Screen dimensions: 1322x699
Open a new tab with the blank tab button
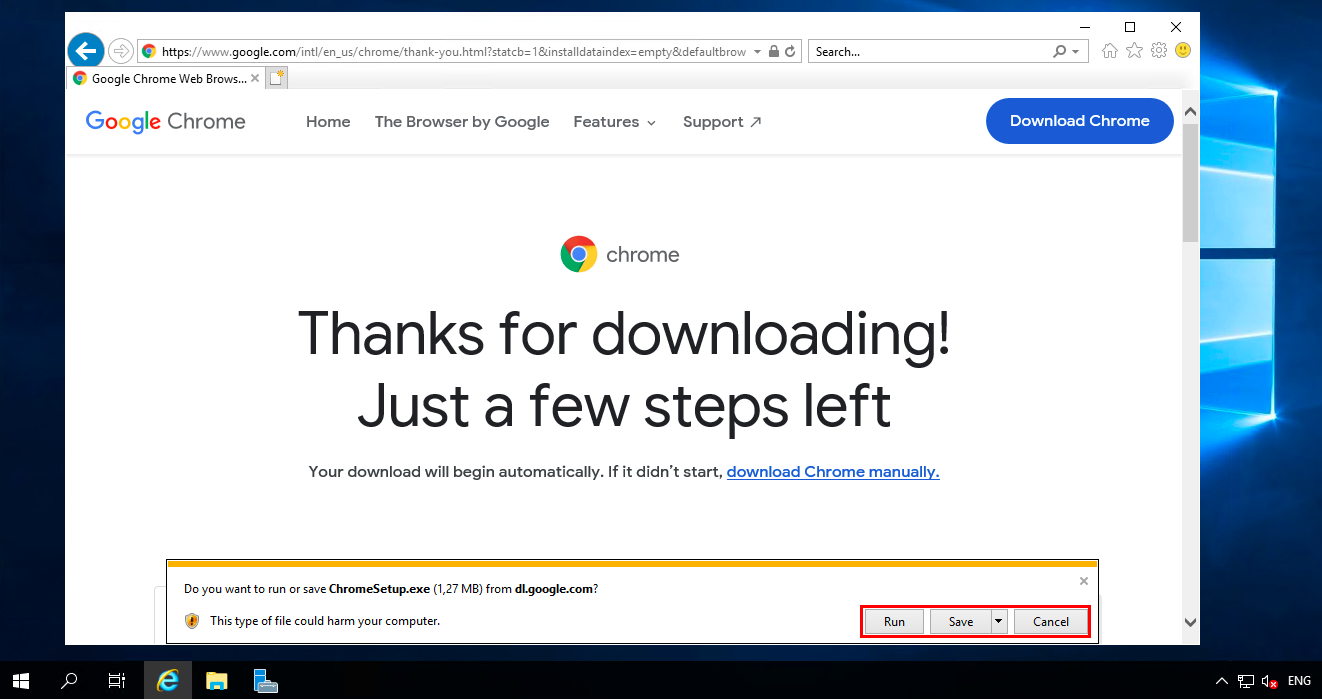click(277, 78)
